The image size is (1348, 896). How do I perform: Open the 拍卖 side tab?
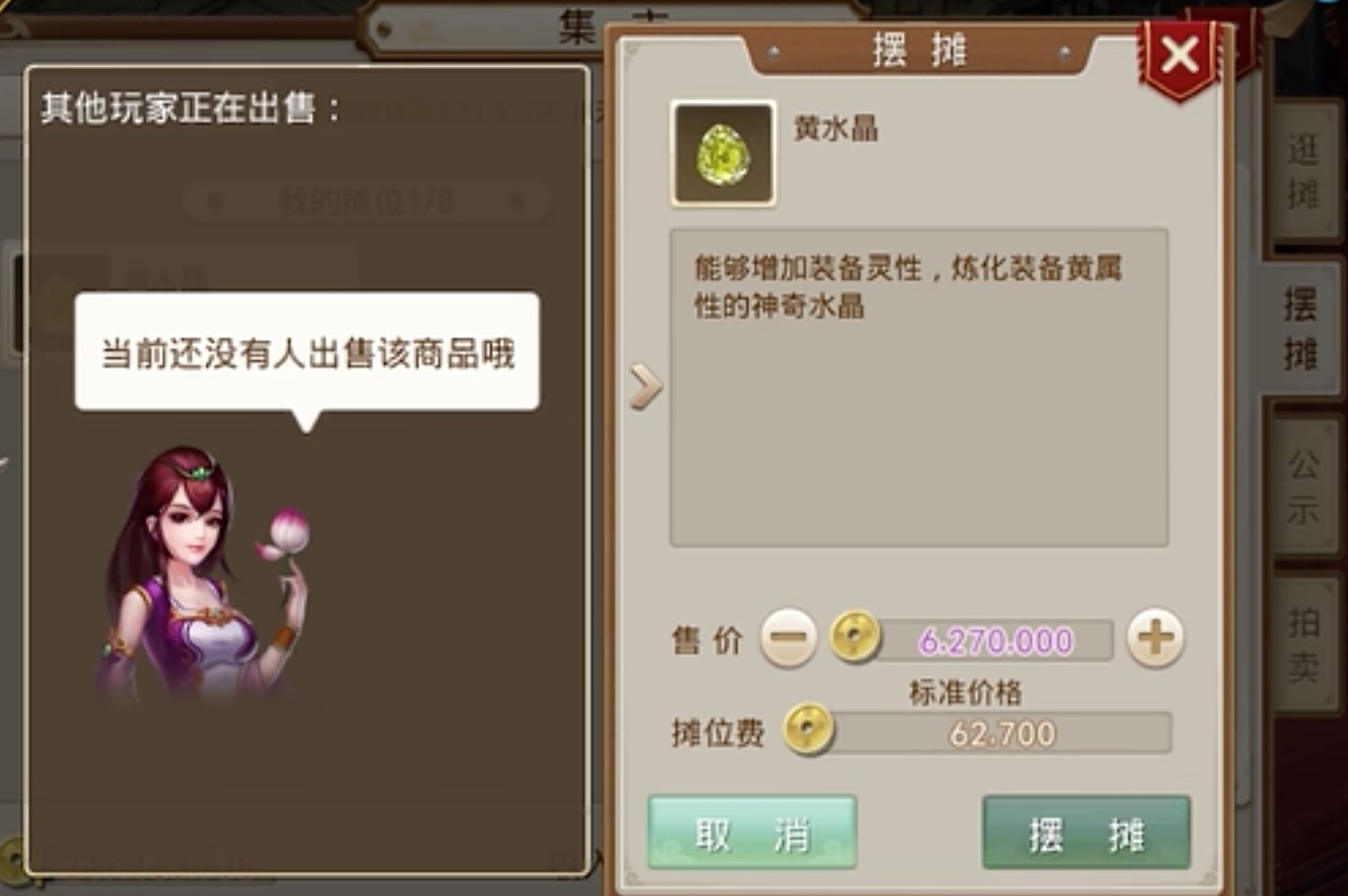point(1303,643)
